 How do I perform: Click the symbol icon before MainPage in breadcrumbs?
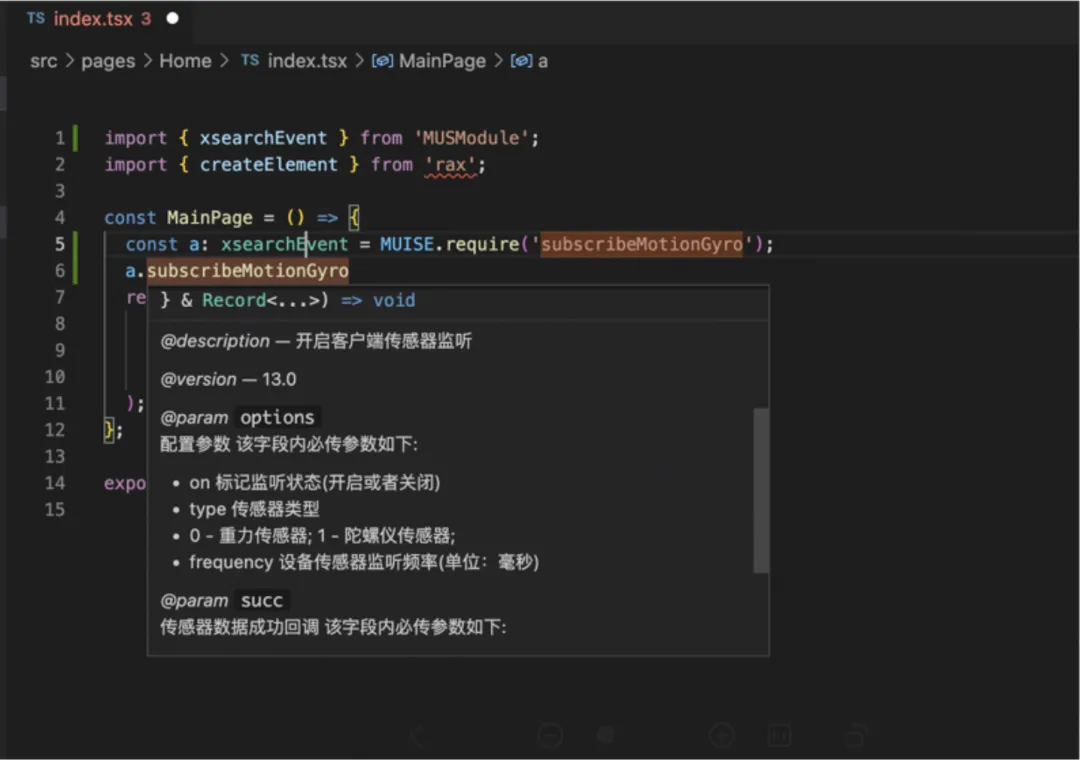(x=382, y=61)
